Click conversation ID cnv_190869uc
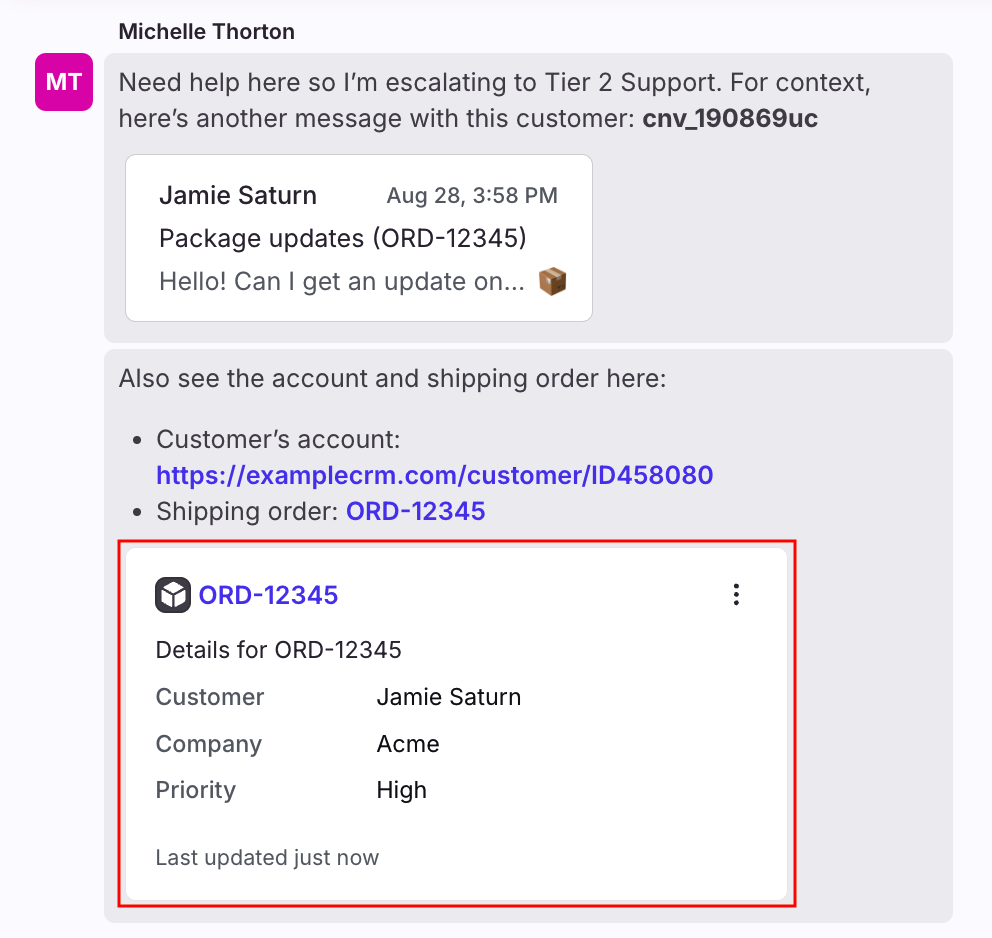 point(730,118)
